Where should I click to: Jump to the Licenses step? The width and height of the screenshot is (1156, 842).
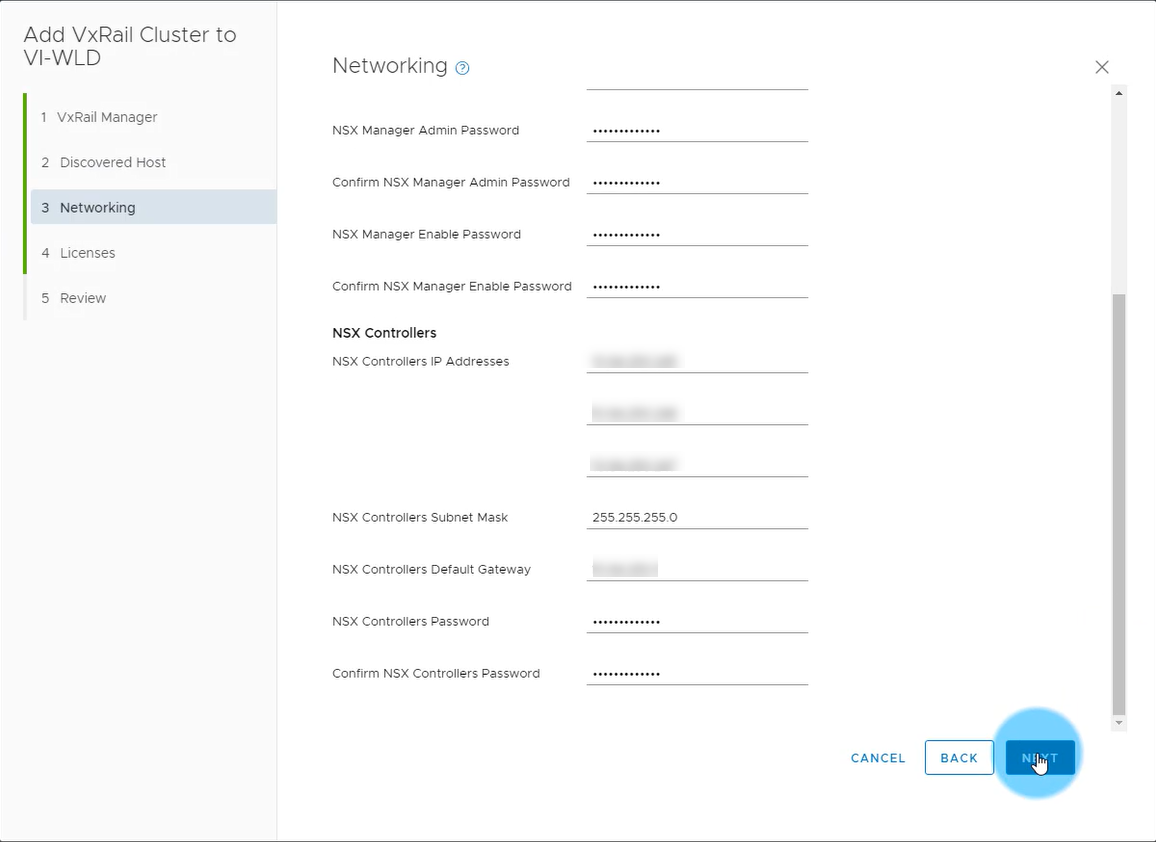[x=87, y=253]
